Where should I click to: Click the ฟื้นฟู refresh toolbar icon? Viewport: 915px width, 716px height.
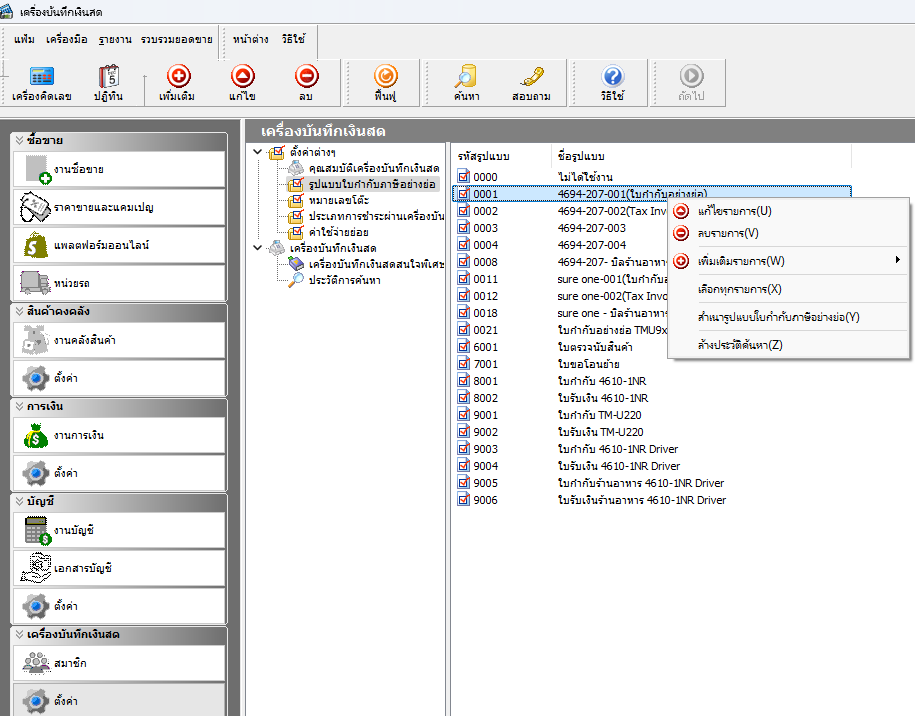point(385,77)
